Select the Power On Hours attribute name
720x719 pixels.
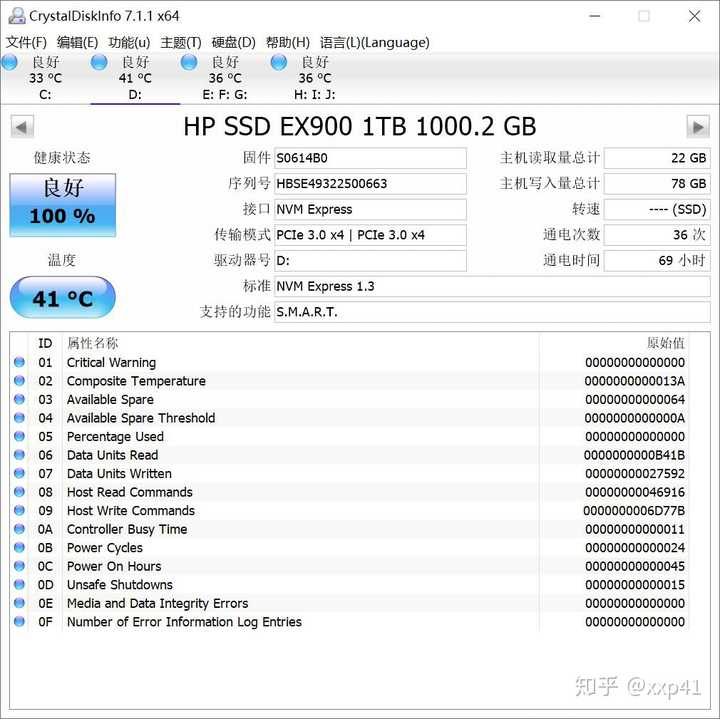114,566
